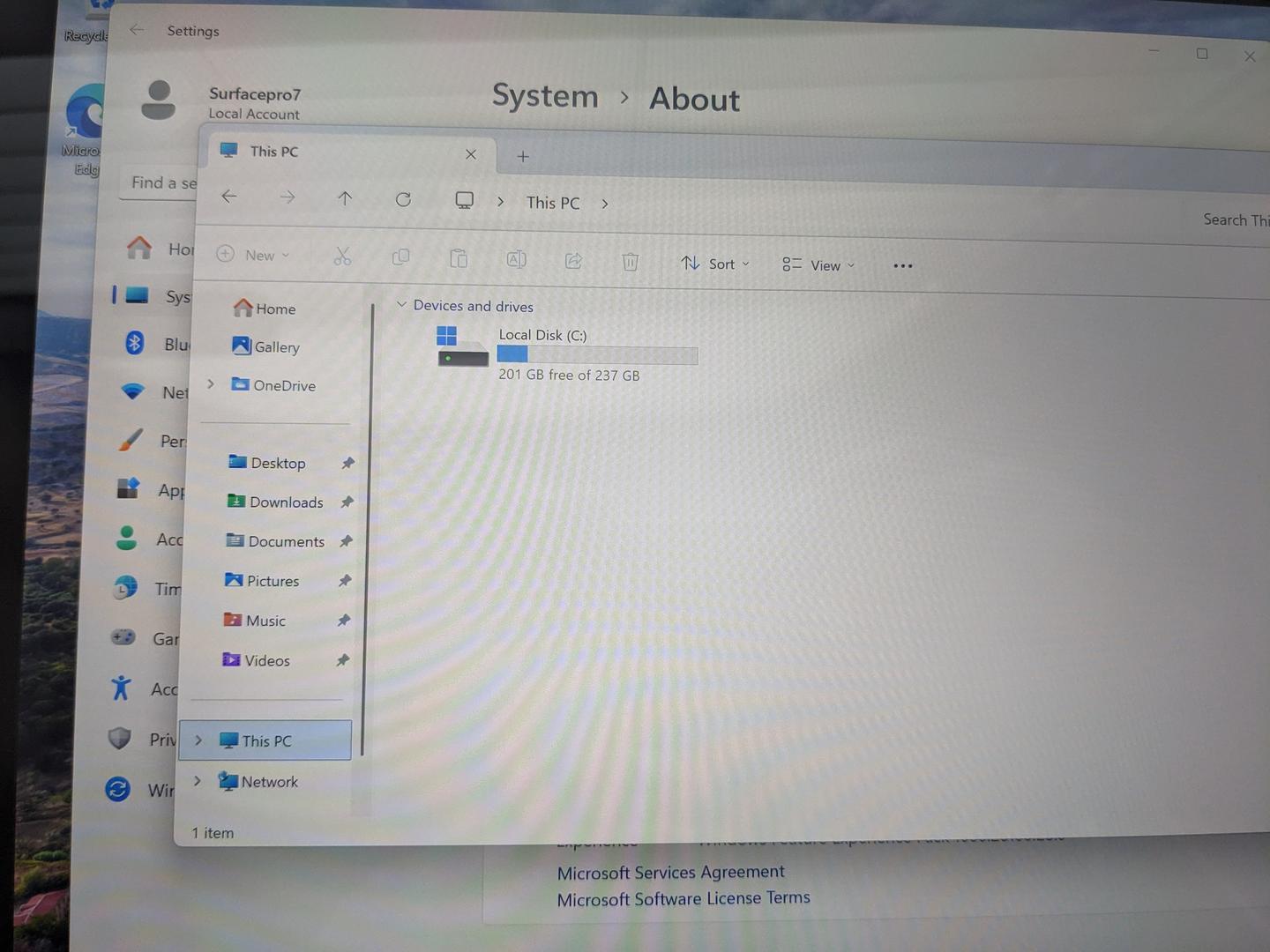Collapse the Devices and drives group
The height and width of the screenshot is (952, 1270).
tap(401, 304)
